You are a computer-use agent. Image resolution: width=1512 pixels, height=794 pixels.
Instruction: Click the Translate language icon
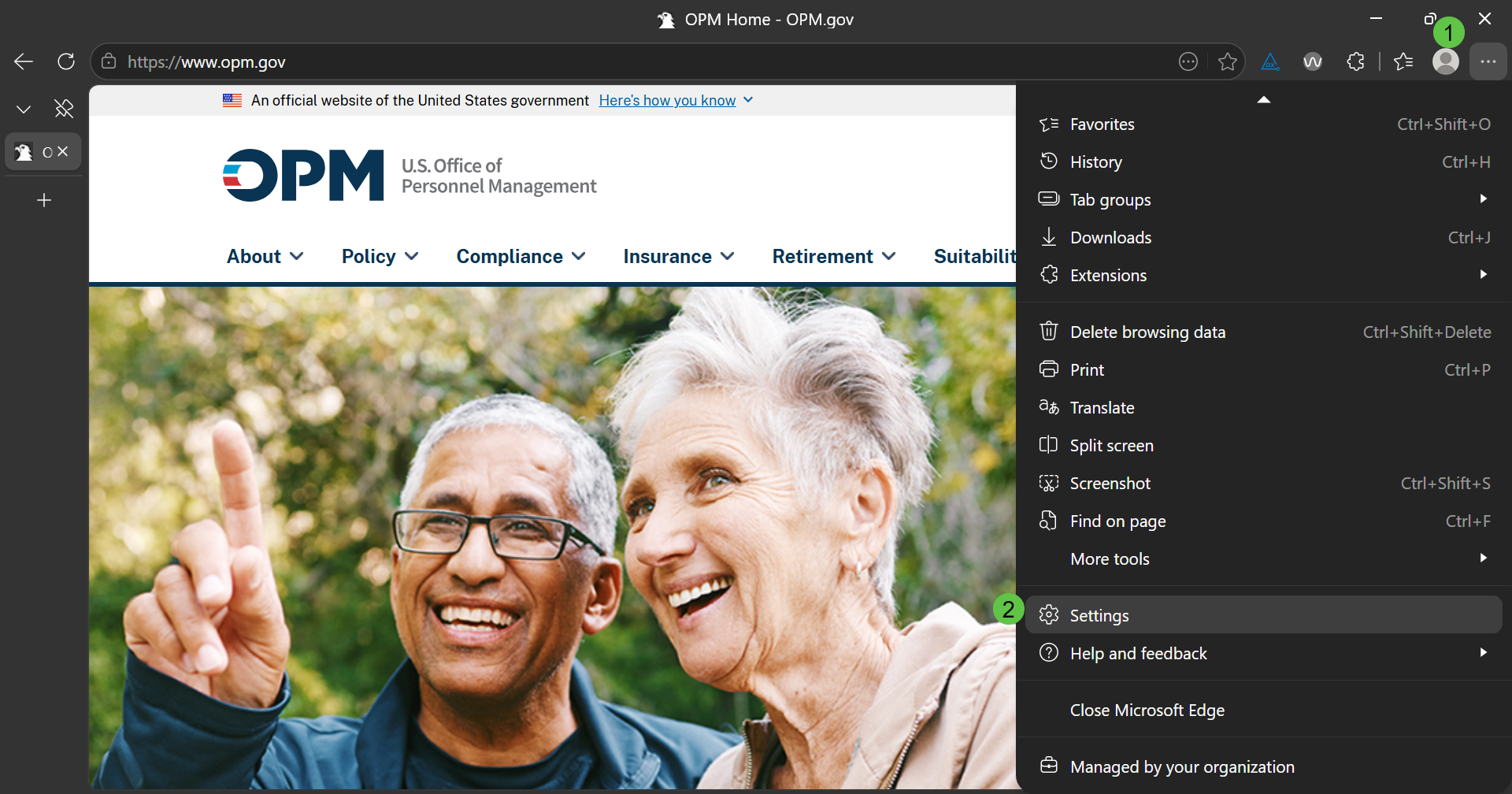click(x=1049, y=406)
